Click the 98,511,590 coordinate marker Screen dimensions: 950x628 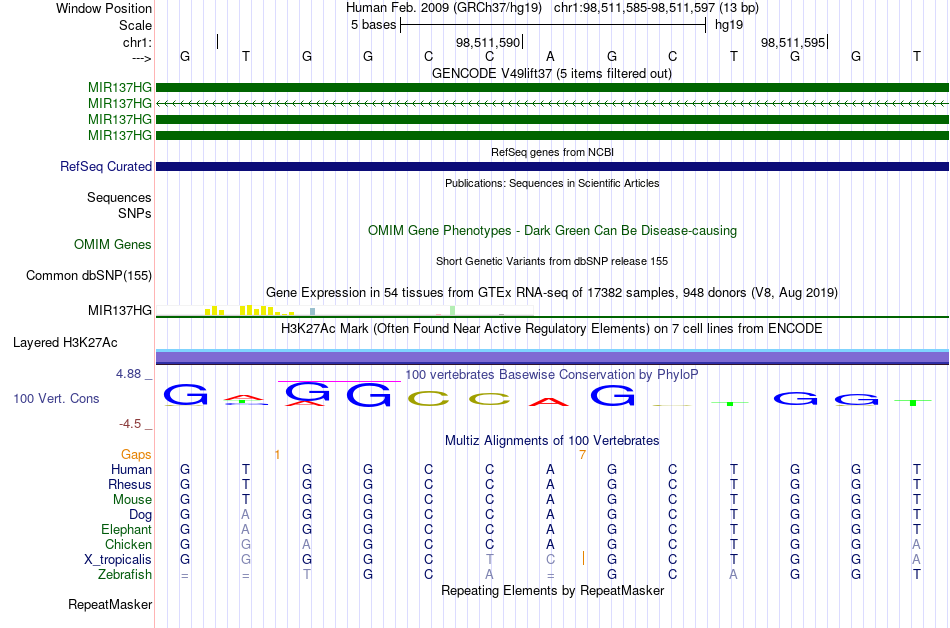click(488, 43)
